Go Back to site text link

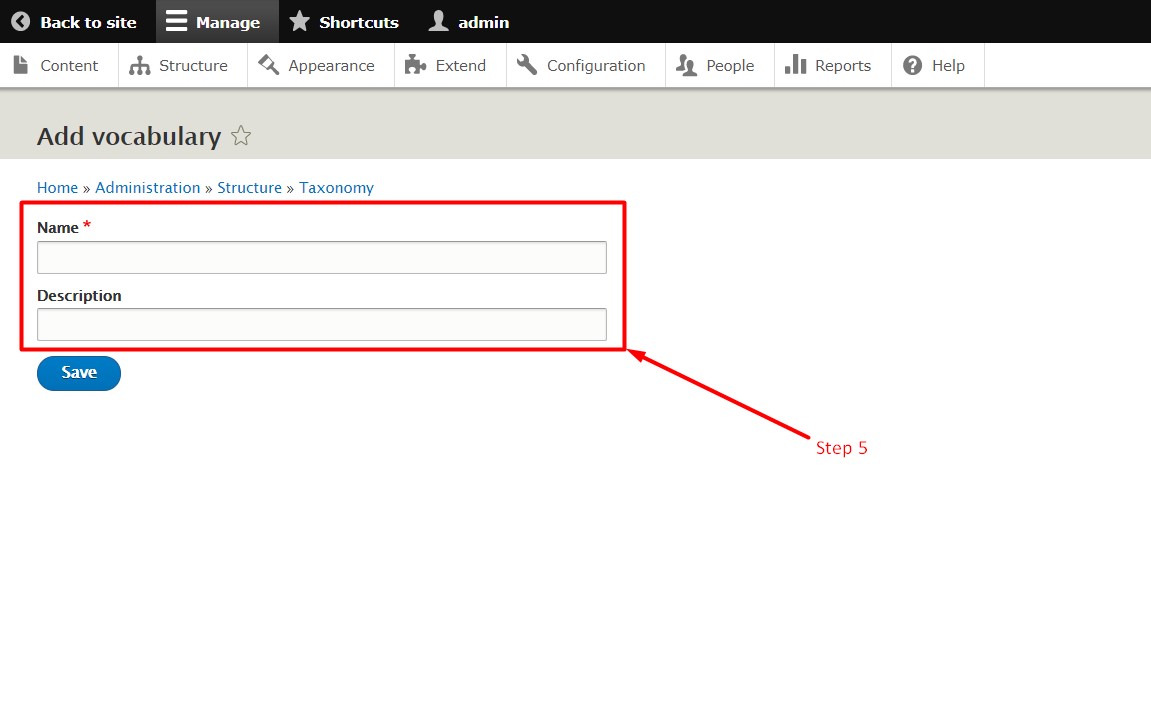click(88, 22)
